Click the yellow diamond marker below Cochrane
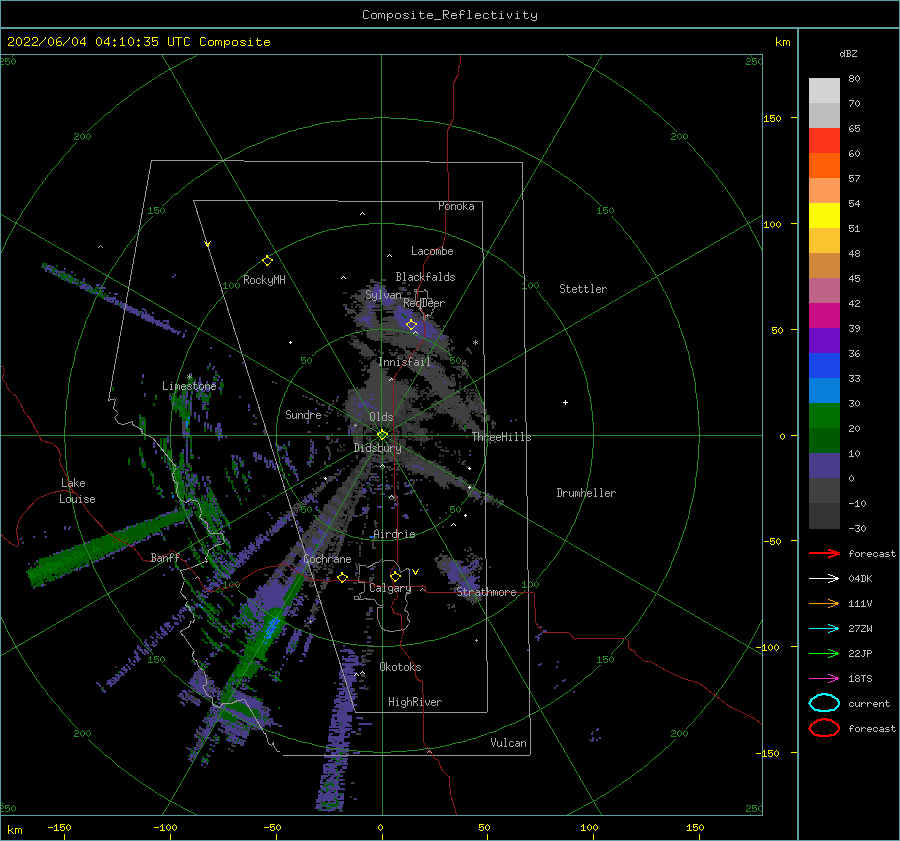The height and width of the screenshot is (841, 900). pyautogui.click(x=342, y=577)
